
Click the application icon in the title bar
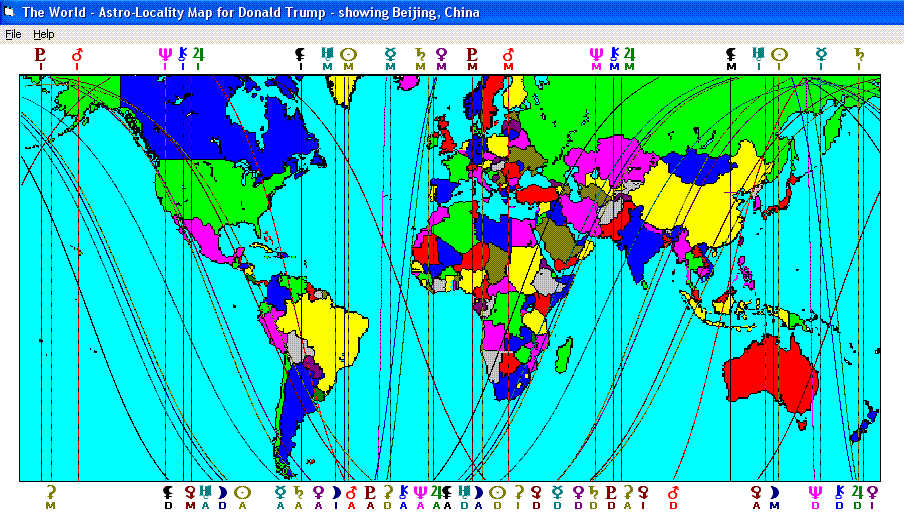(x=11, y=12)
